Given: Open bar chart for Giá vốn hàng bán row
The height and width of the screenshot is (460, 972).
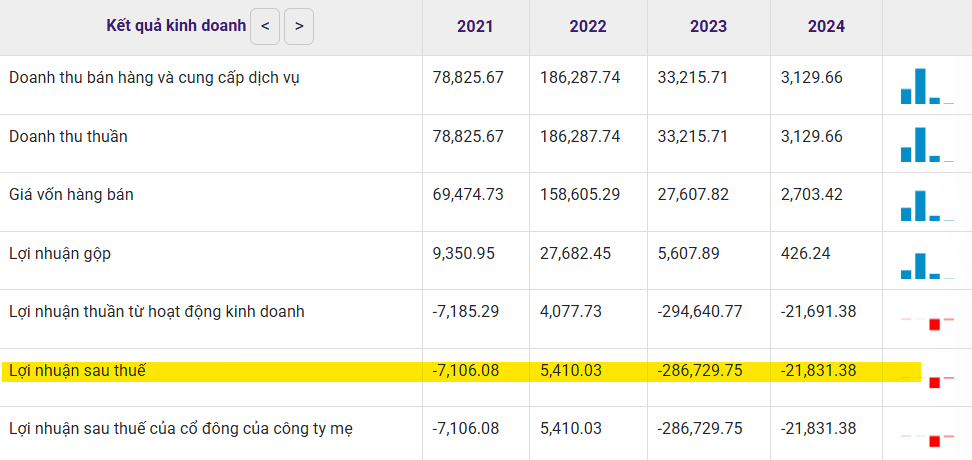Looking at the screenshot, I should point(927,205).
